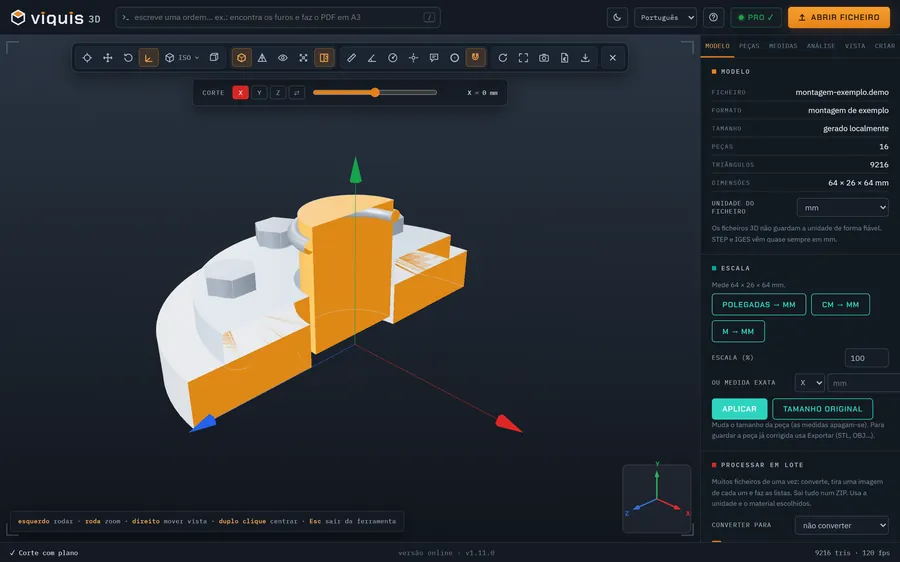Toggle the section cut plane tool

[x=324, y=58]
